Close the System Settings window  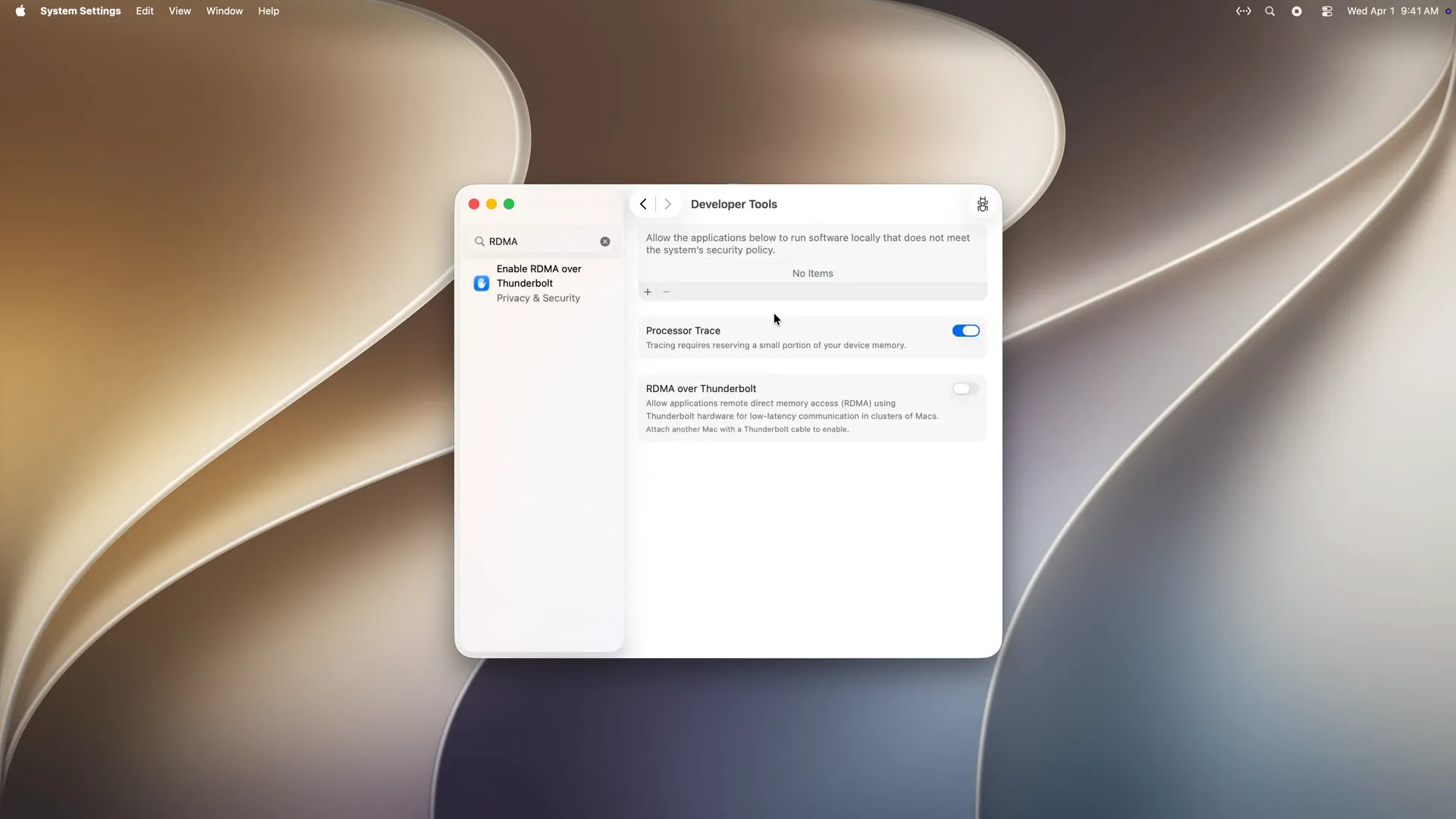coord(474,204)
